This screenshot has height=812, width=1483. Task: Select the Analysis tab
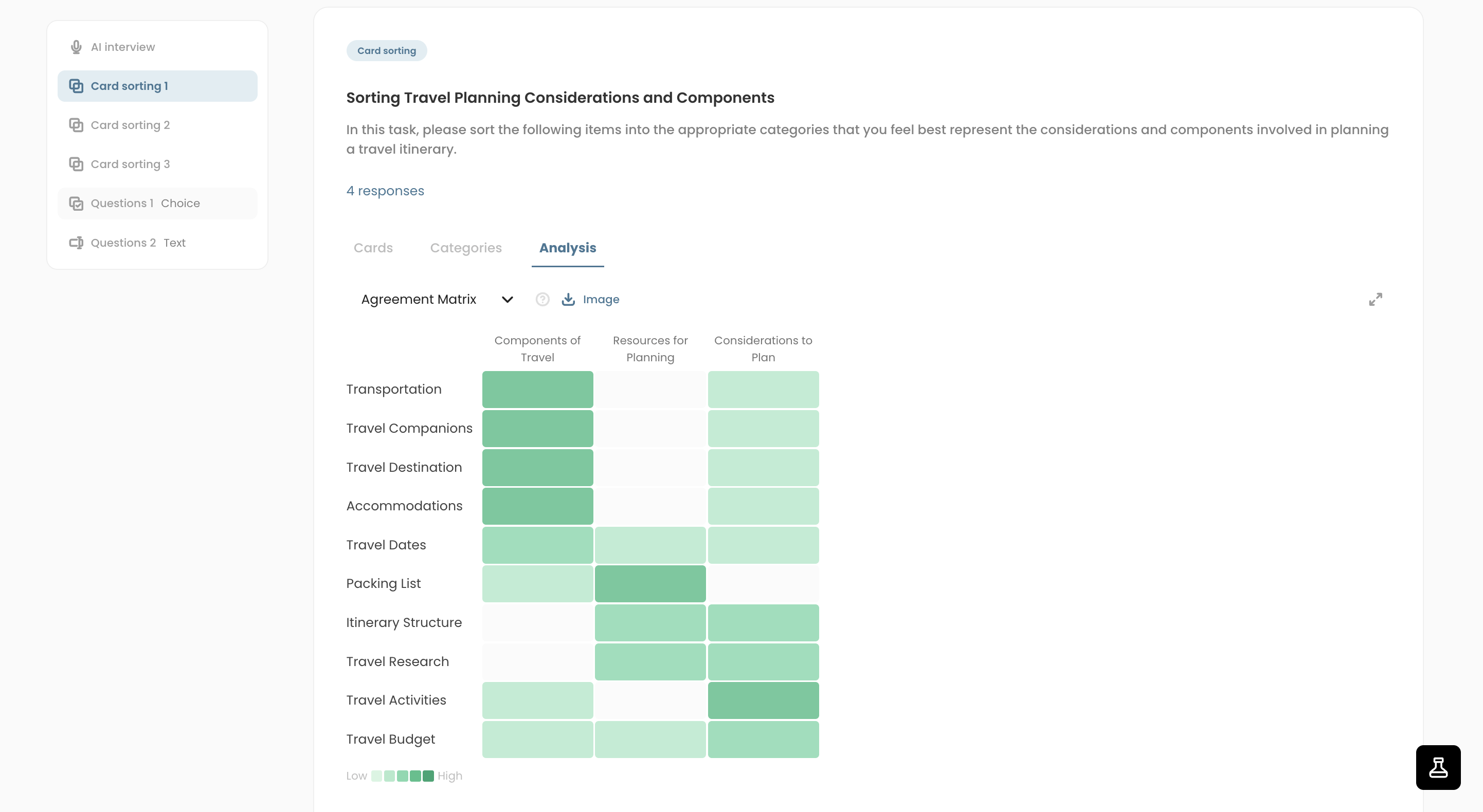pyautogui.click(x=568, y=248)
